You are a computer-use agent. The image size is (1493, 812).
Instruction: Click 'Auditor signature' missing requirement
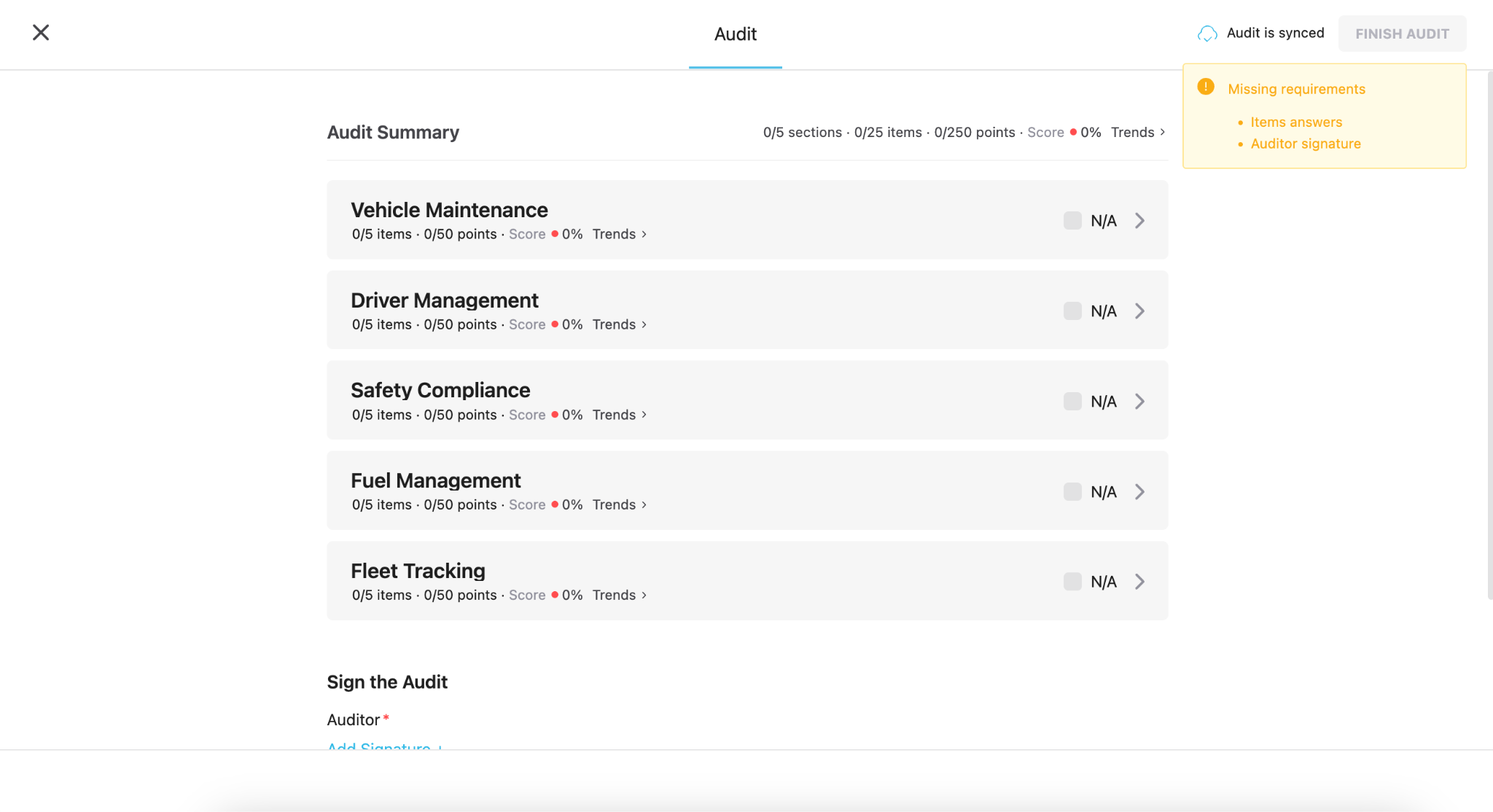pyautogui.click(x=1306, y=144)
